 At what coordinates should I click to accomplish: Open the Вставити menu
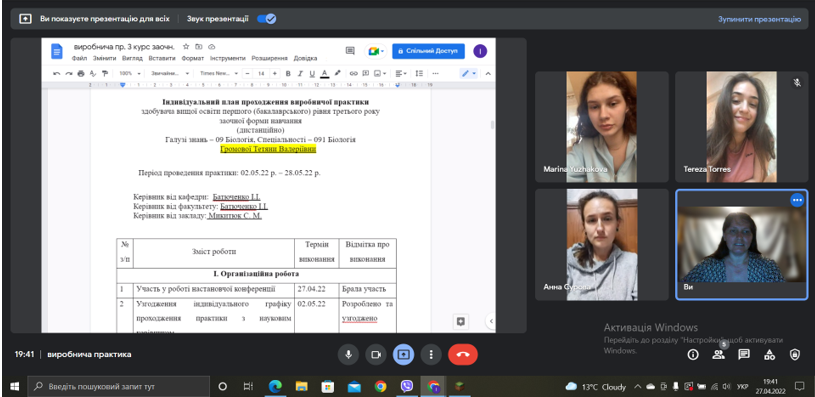coord(162,58)
